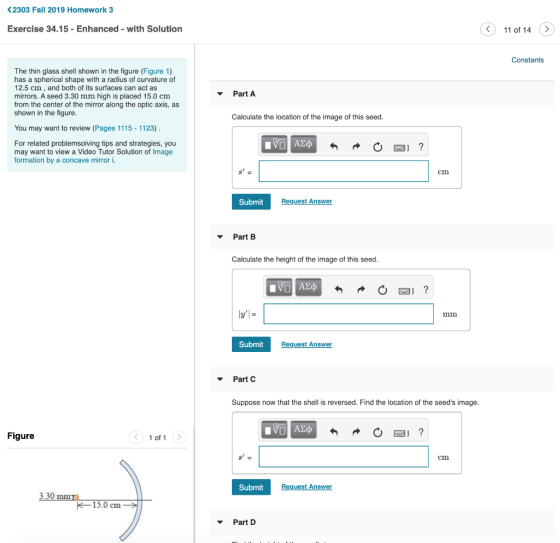The width and height of the screenshot is (560, 543).
Task: Collapse the Part B section
Action: (x=220, y=236)
